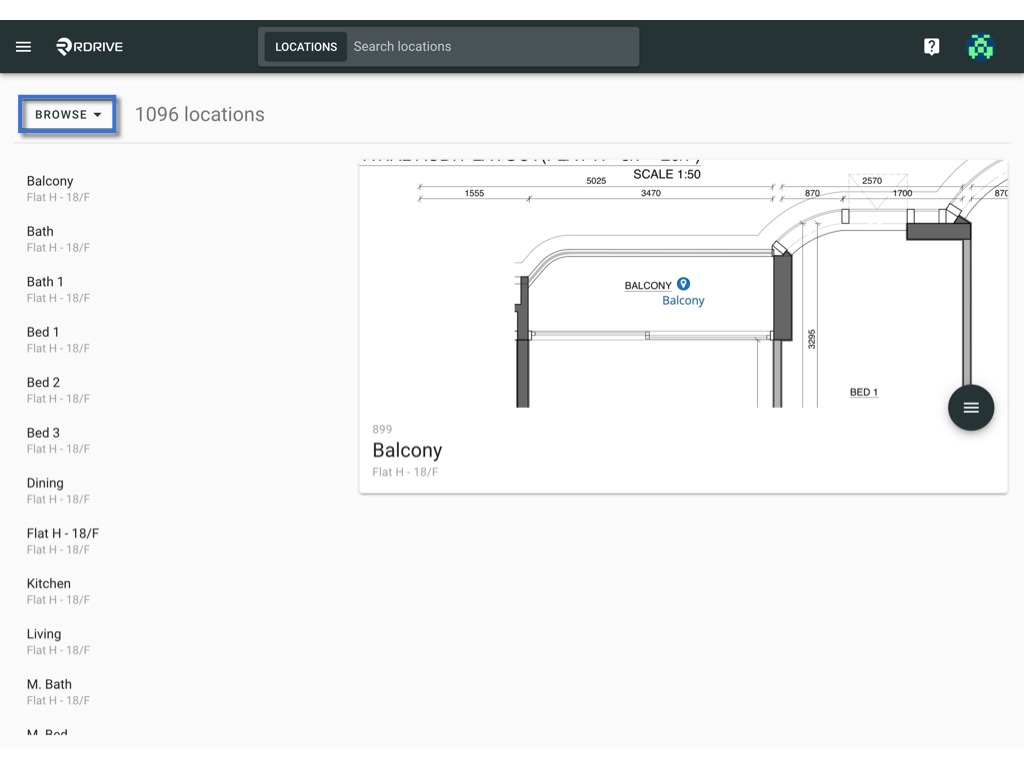Image resolution: width=1024 pixels, height=768 pixels.
Task: Open the help question-mark icon
Action: pos(931,46)
